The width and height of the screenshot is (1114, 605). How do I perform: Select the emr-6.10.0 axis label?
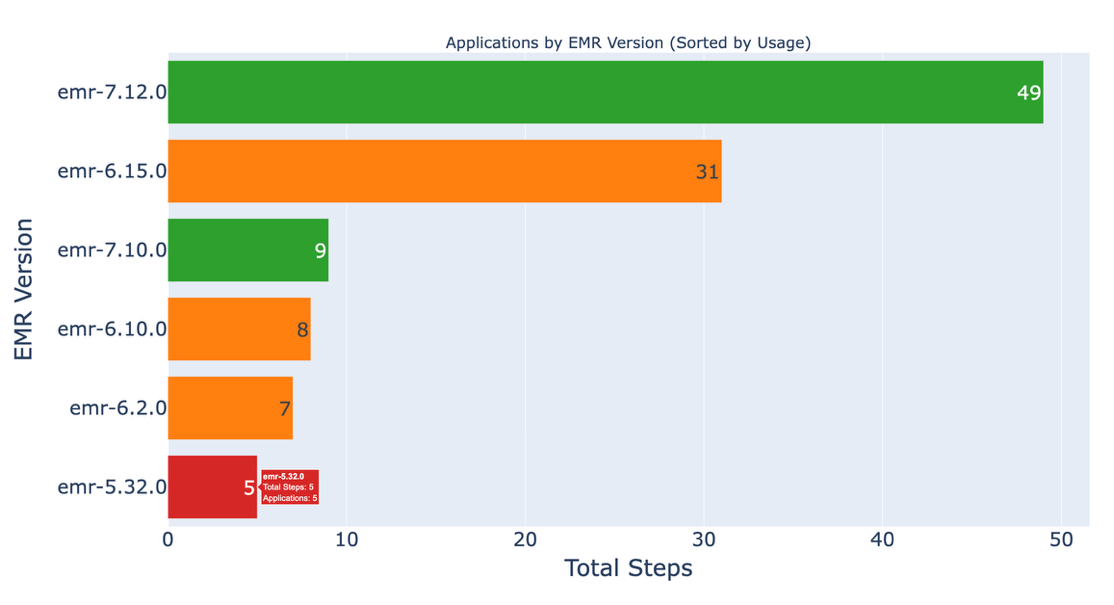[112, 329]
